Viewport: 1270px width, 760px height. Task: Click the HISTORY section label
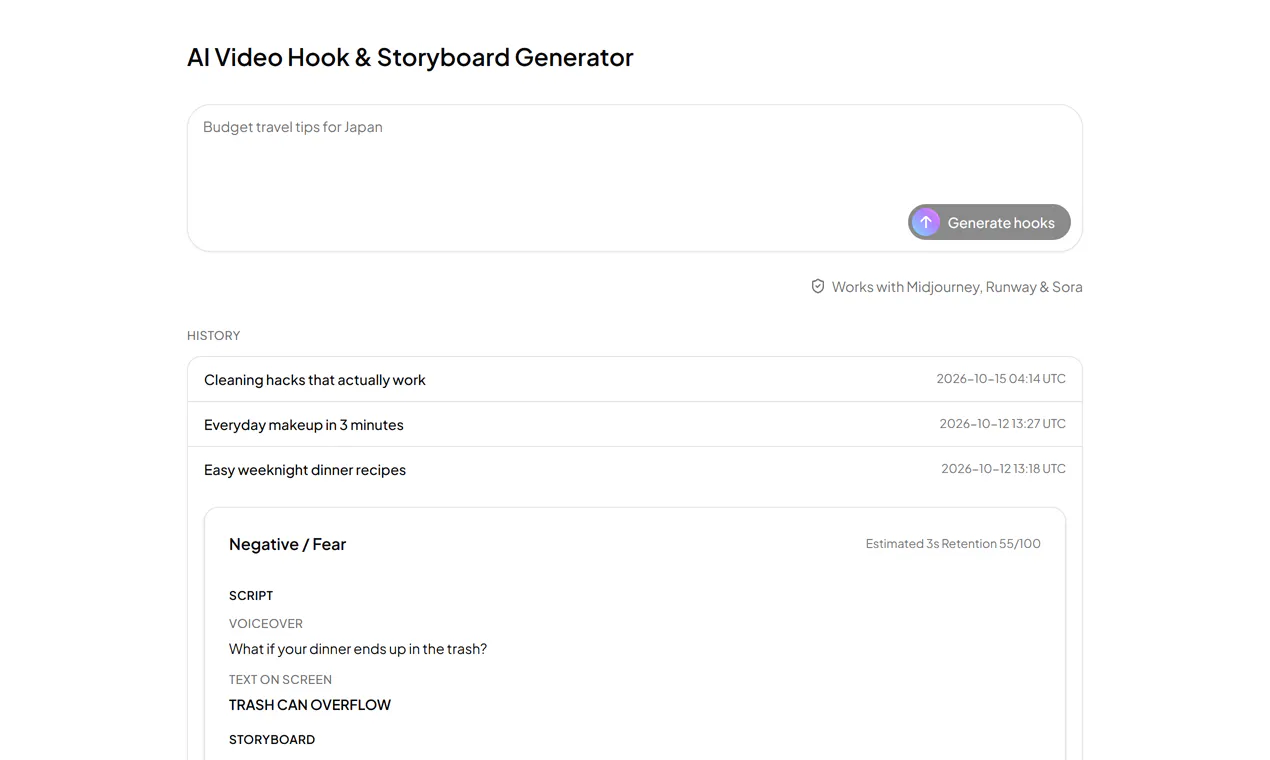pos(214,335)
